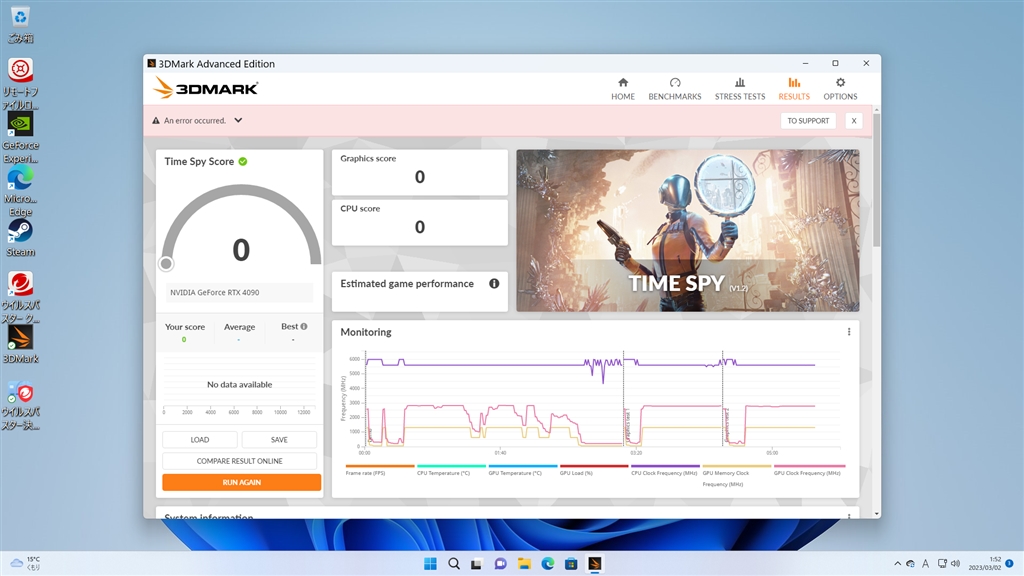Select the GeForce Experience desktop shortcut
1024x576 pixels.
click(20, 137)
